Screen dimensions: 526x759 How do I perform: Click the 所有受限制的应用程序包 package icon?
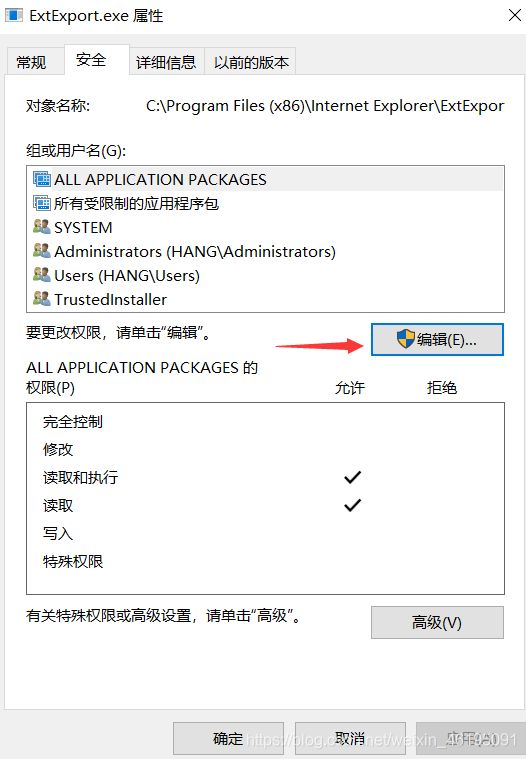tap(42, 203)
